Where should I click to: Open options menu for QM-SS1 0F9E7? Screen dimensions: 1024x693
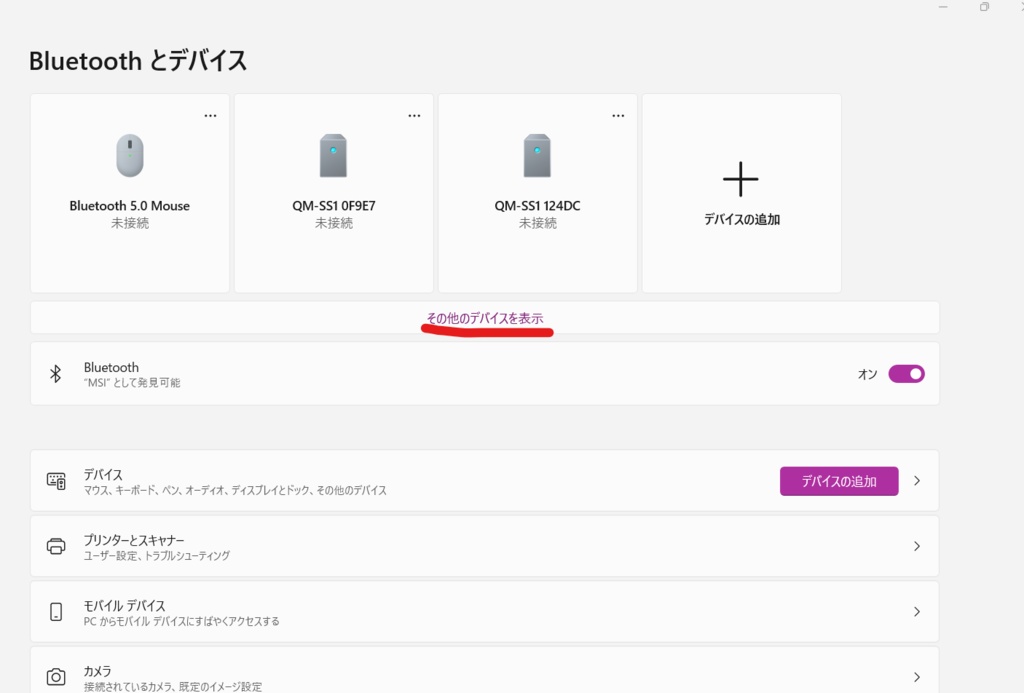tap(414, 114)
